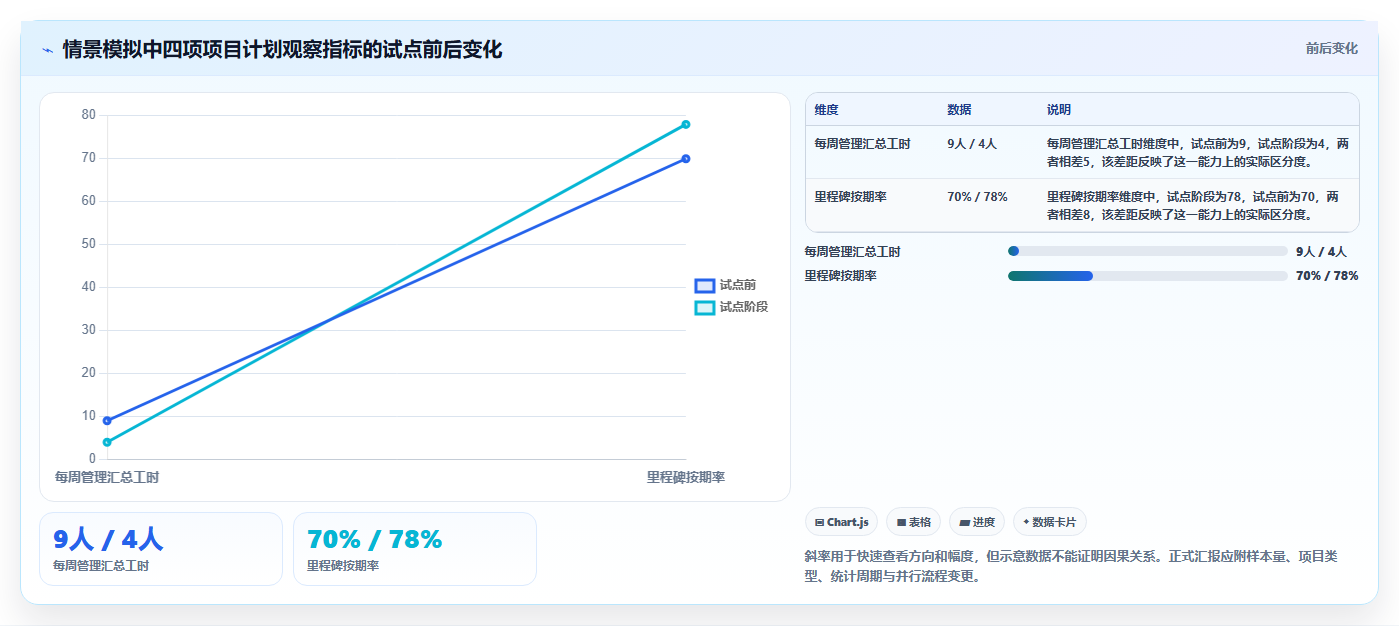Click the 进度 chip icon
Screen dimensions: 1399x626
[964, 522]
